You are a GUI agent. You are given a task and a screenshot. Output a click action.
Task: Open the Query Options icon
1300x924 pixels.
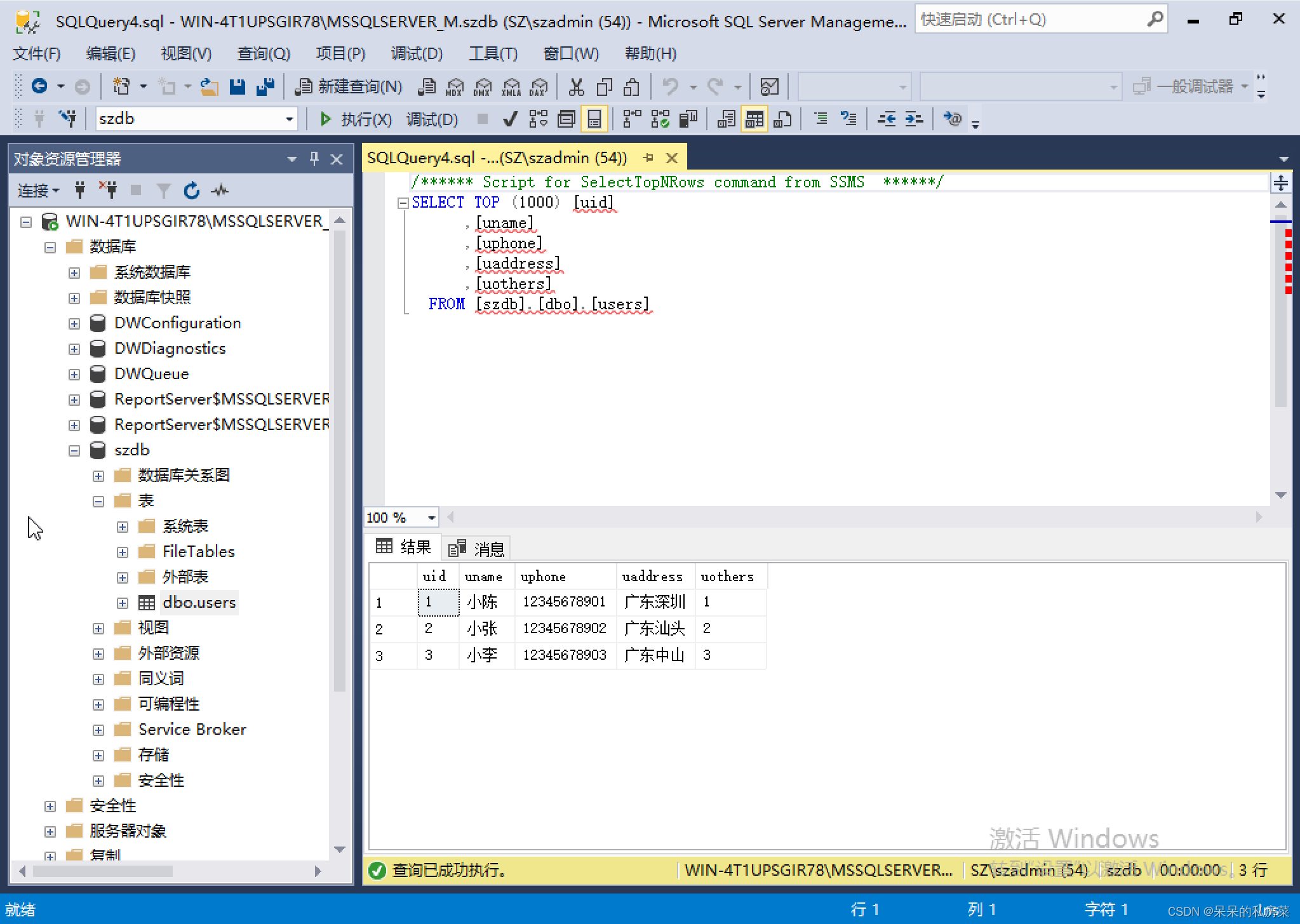(x=566, y=119)
